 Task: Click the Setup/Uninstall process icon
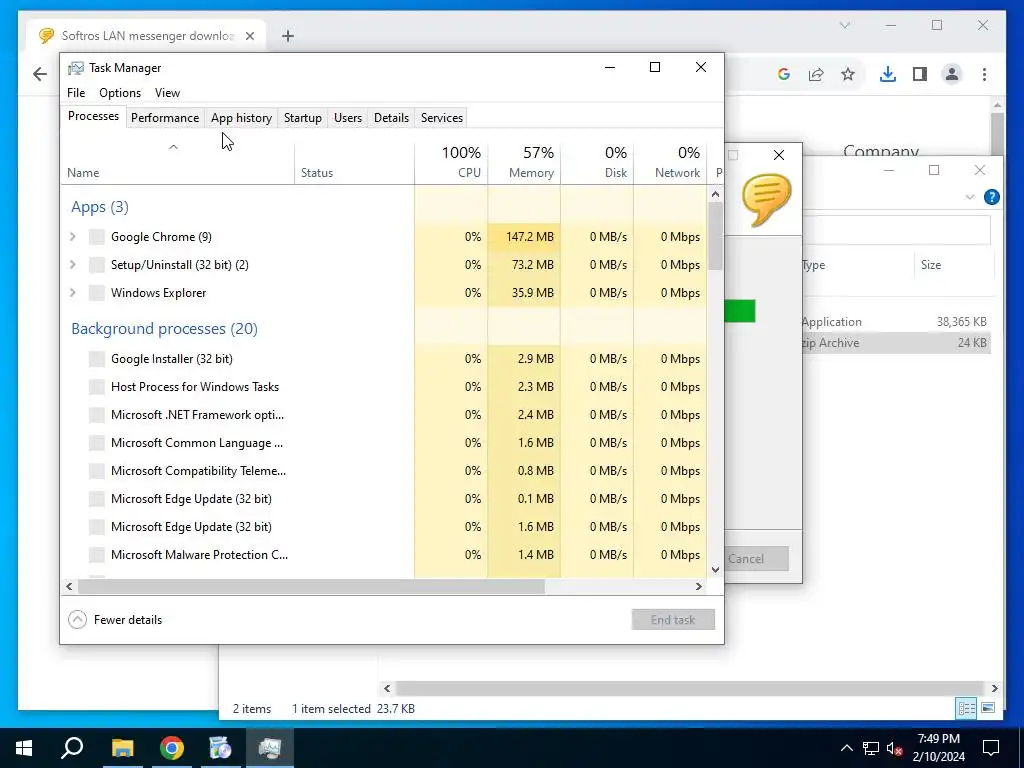[97, 265]
